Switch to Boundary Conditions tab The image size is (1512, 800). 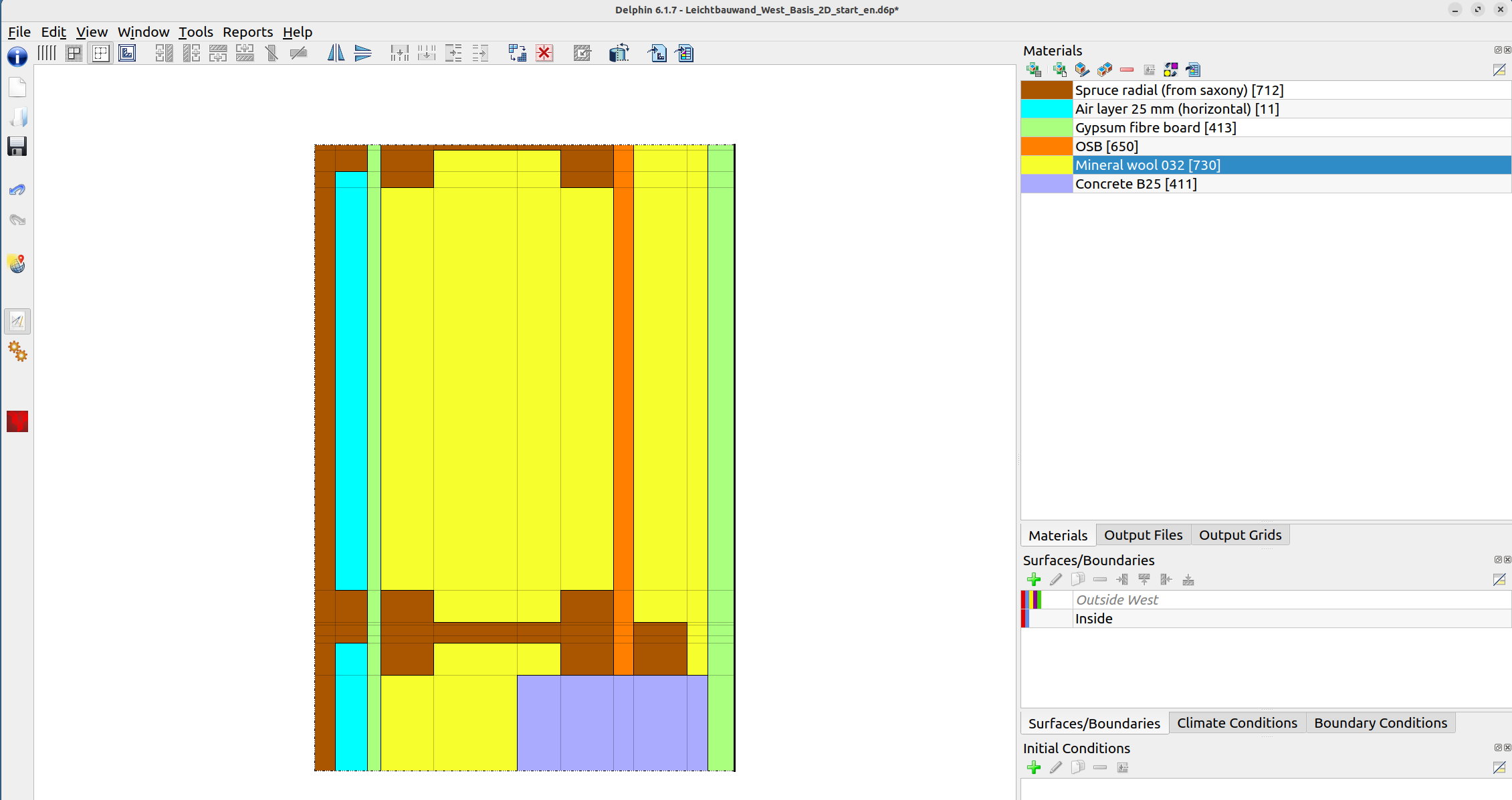click(1380, 723)
